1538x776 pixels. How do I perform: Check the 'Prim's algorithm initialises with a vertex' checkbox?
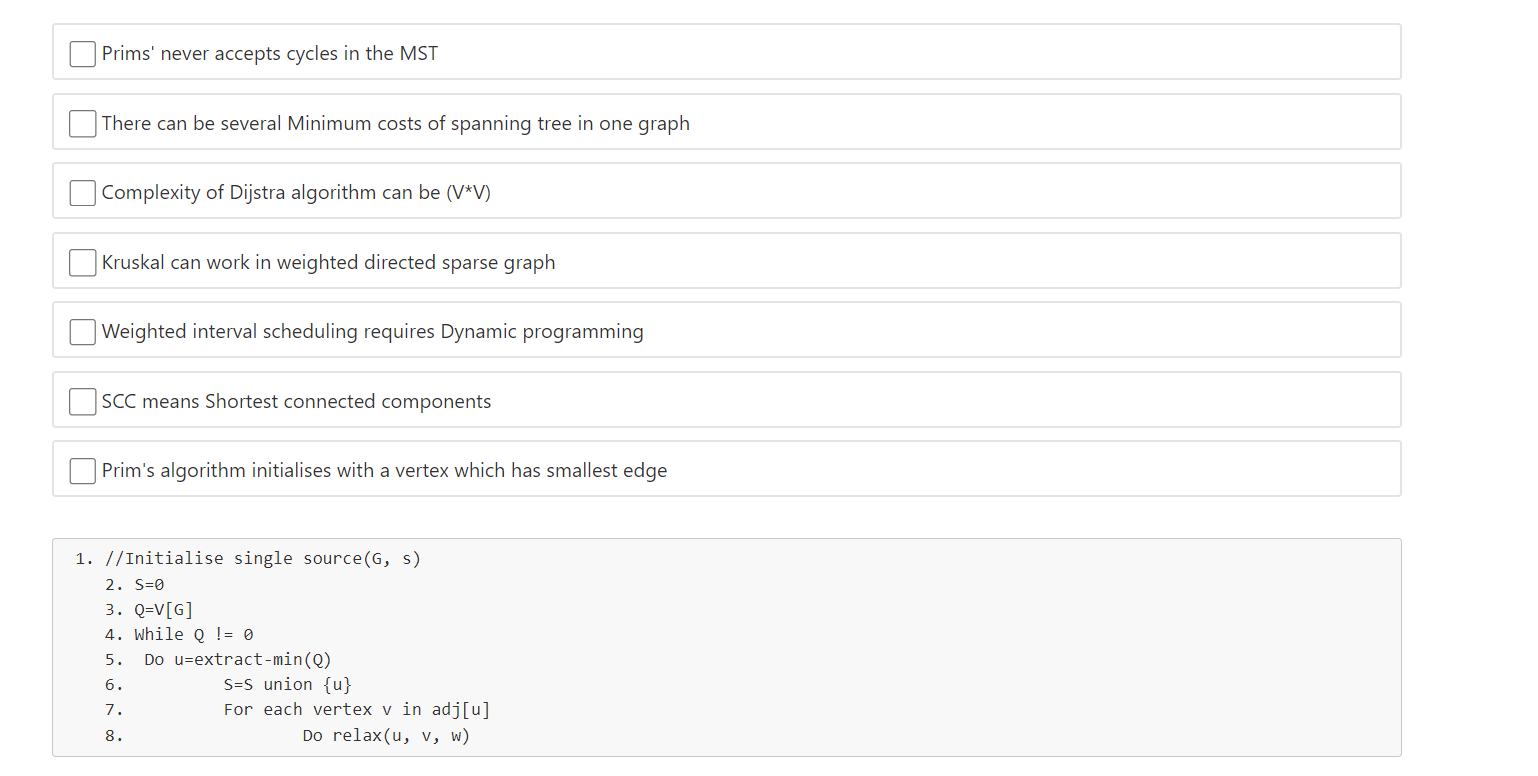pos(82,471)
